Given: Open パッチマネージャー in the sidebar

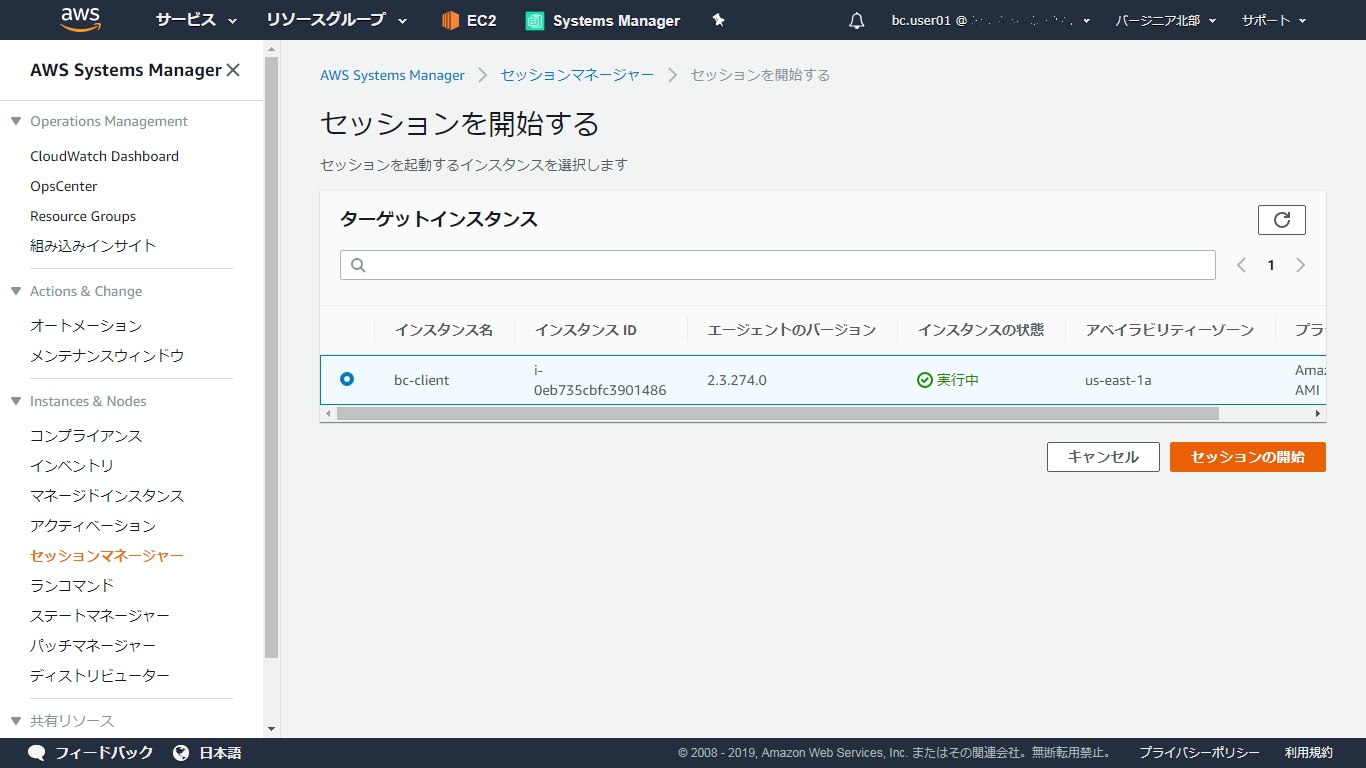Looking at the screenshot, I should [x=93, y=646].
